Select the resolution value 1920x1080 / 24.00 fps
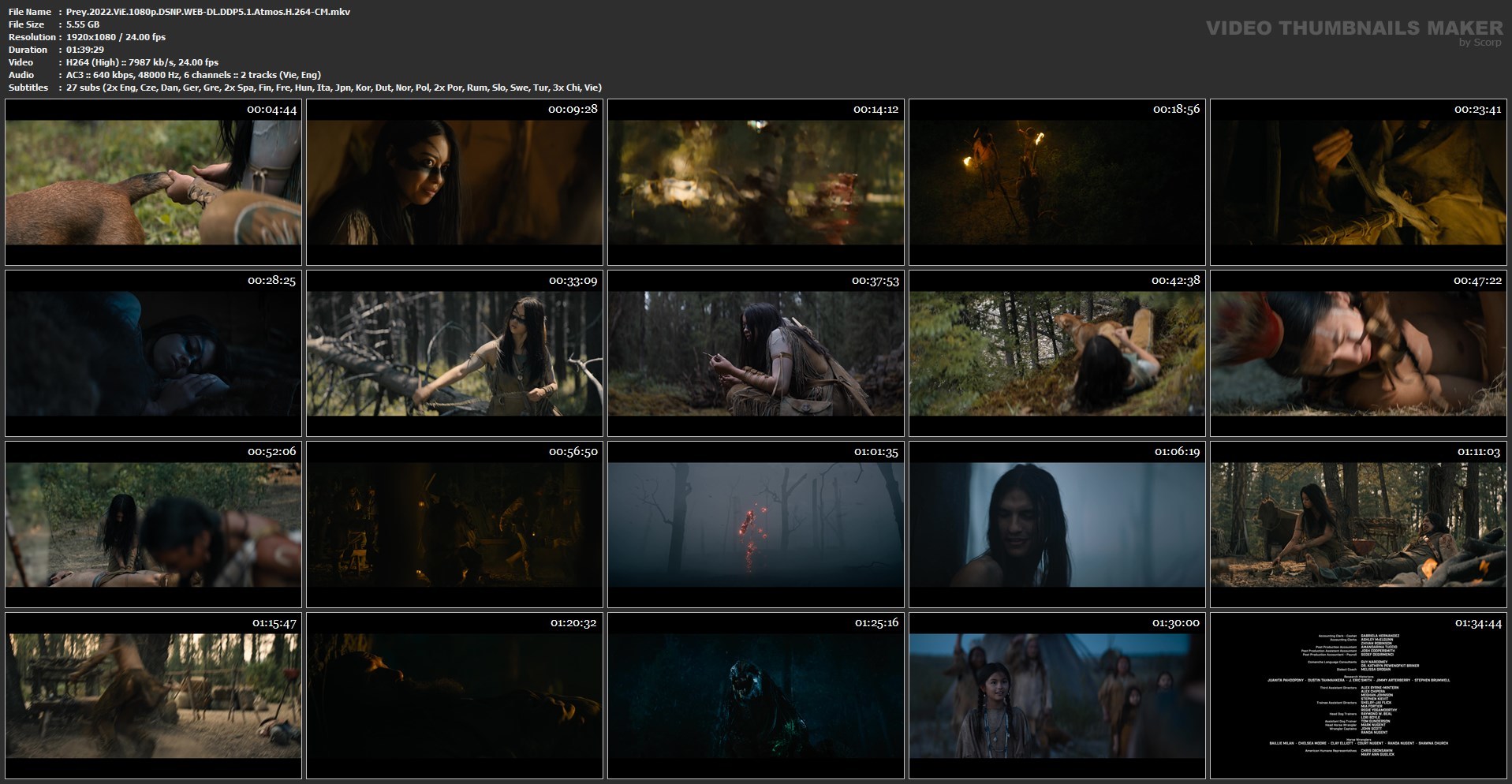This screenshot has width=1512, height=784. (x=116, y=37)
